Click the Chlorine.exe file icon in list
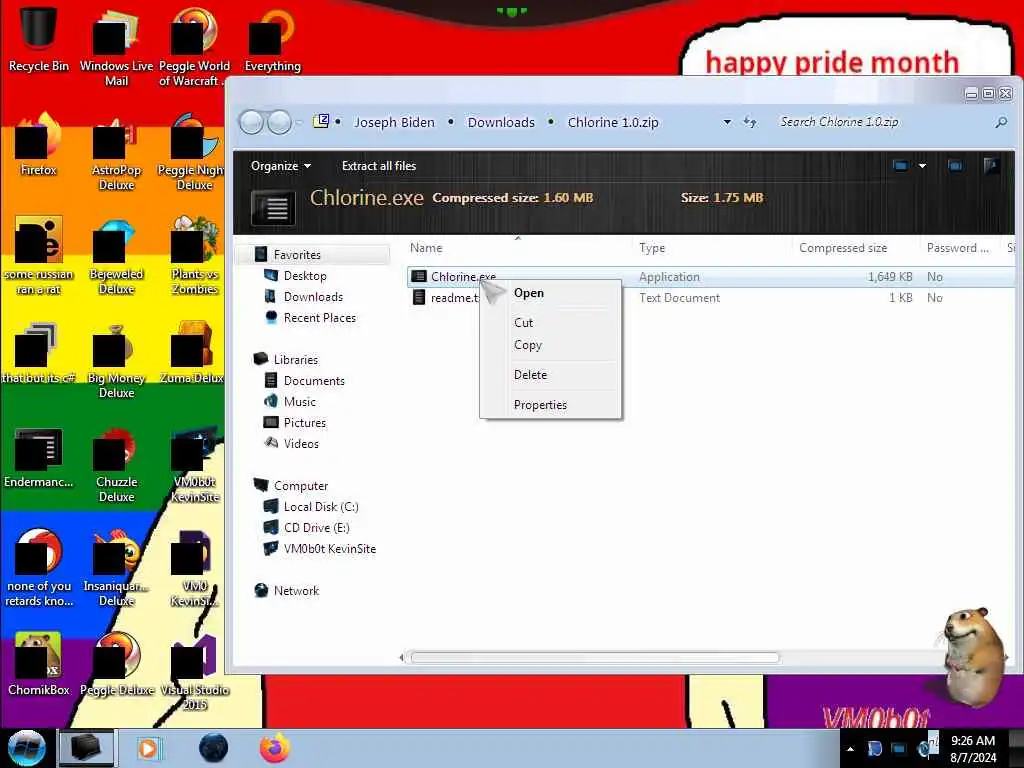Viewport: 1024px width, 768px height. (x=419, y=277)
